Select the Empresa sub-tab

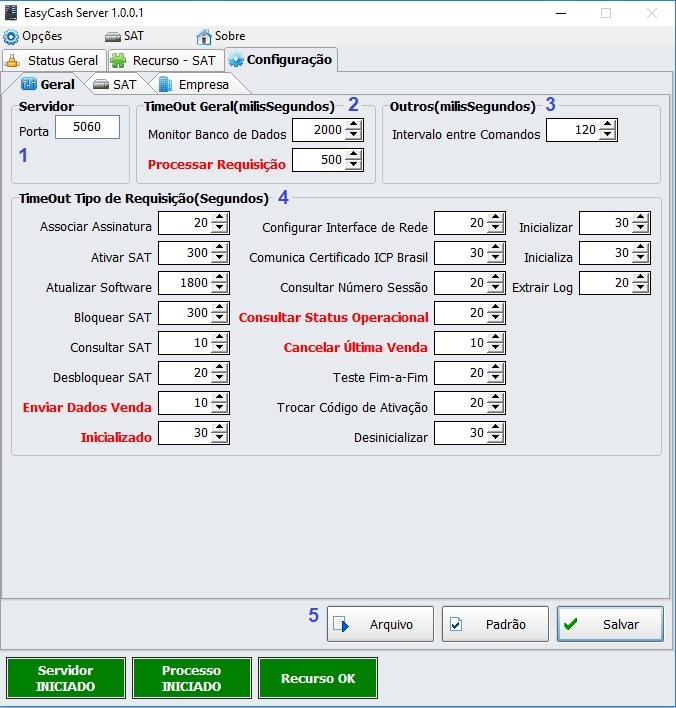tap(194, 85)
